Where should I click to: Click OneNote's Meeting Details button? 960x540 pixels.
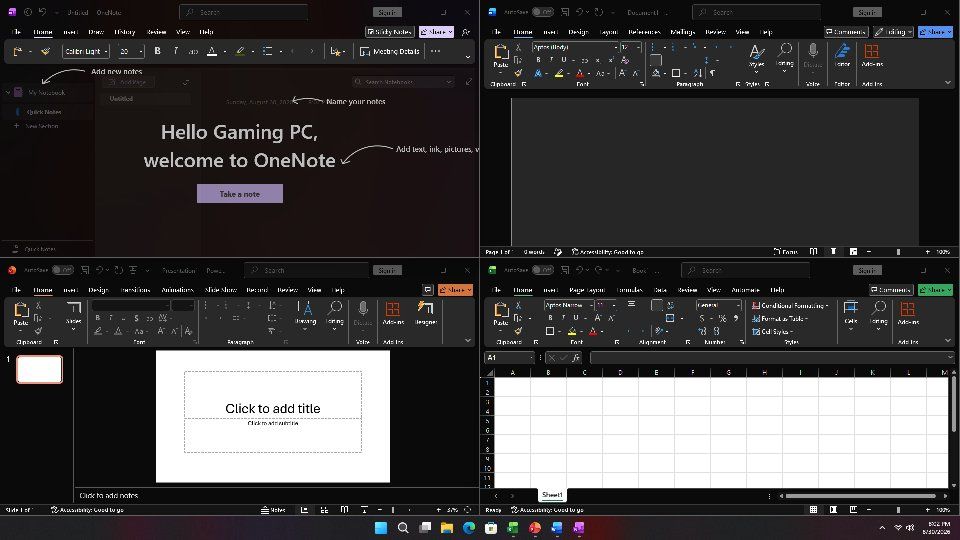390,51
